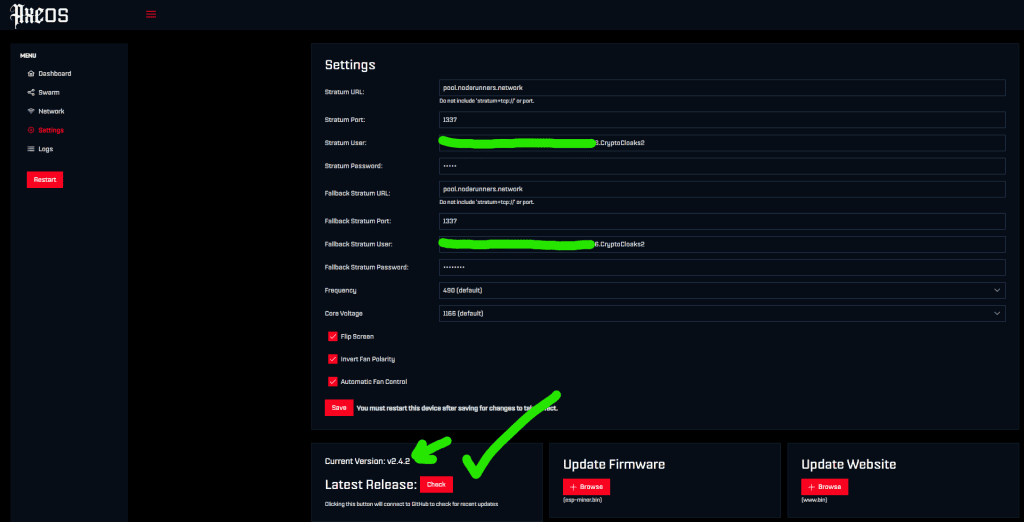This screenshot has height=522, width=1024.
Task: Click the Core Voltage label text
Action: [x=344, y=314]
